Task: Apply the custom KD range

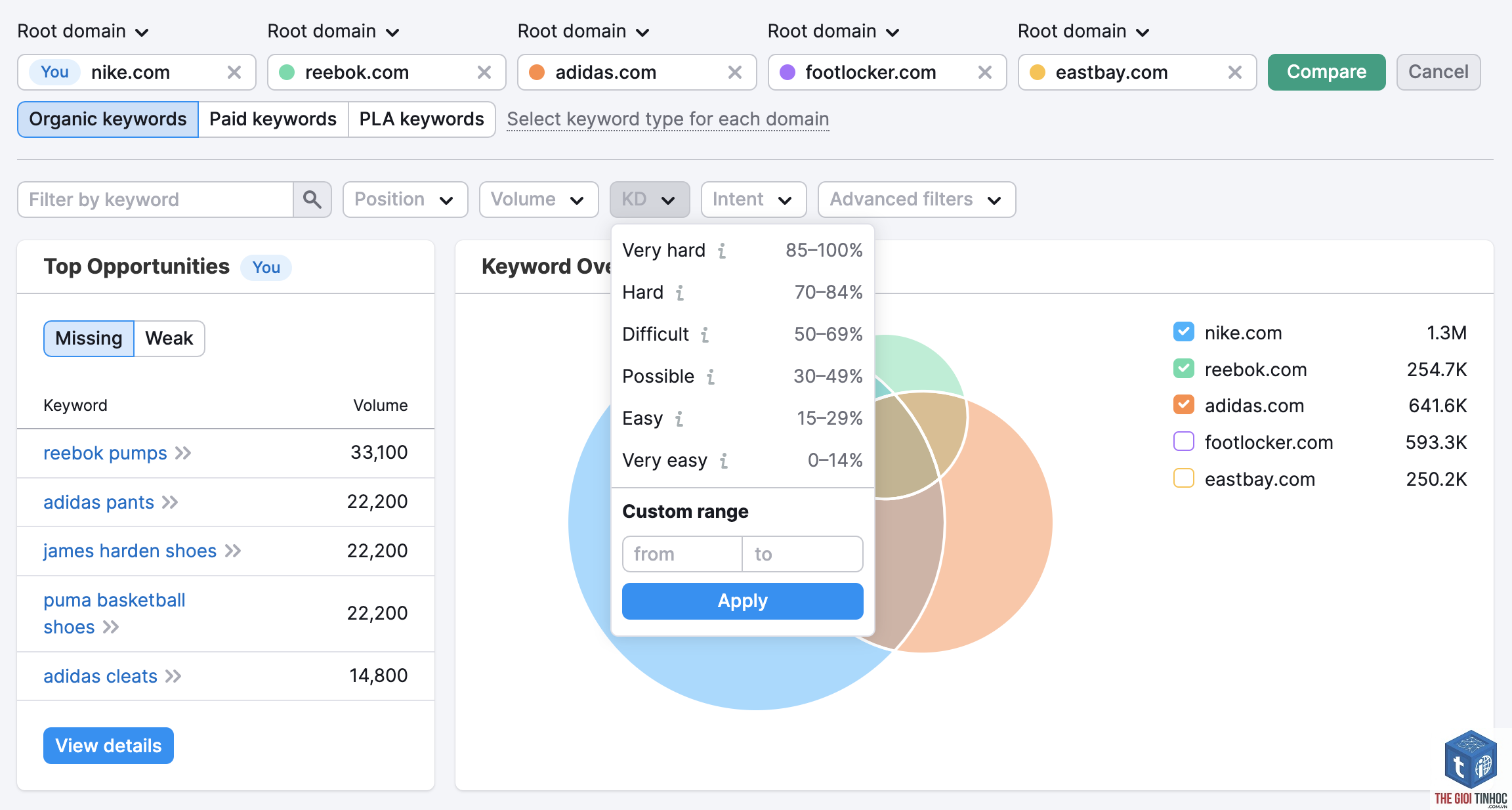Action: [742, 601]
